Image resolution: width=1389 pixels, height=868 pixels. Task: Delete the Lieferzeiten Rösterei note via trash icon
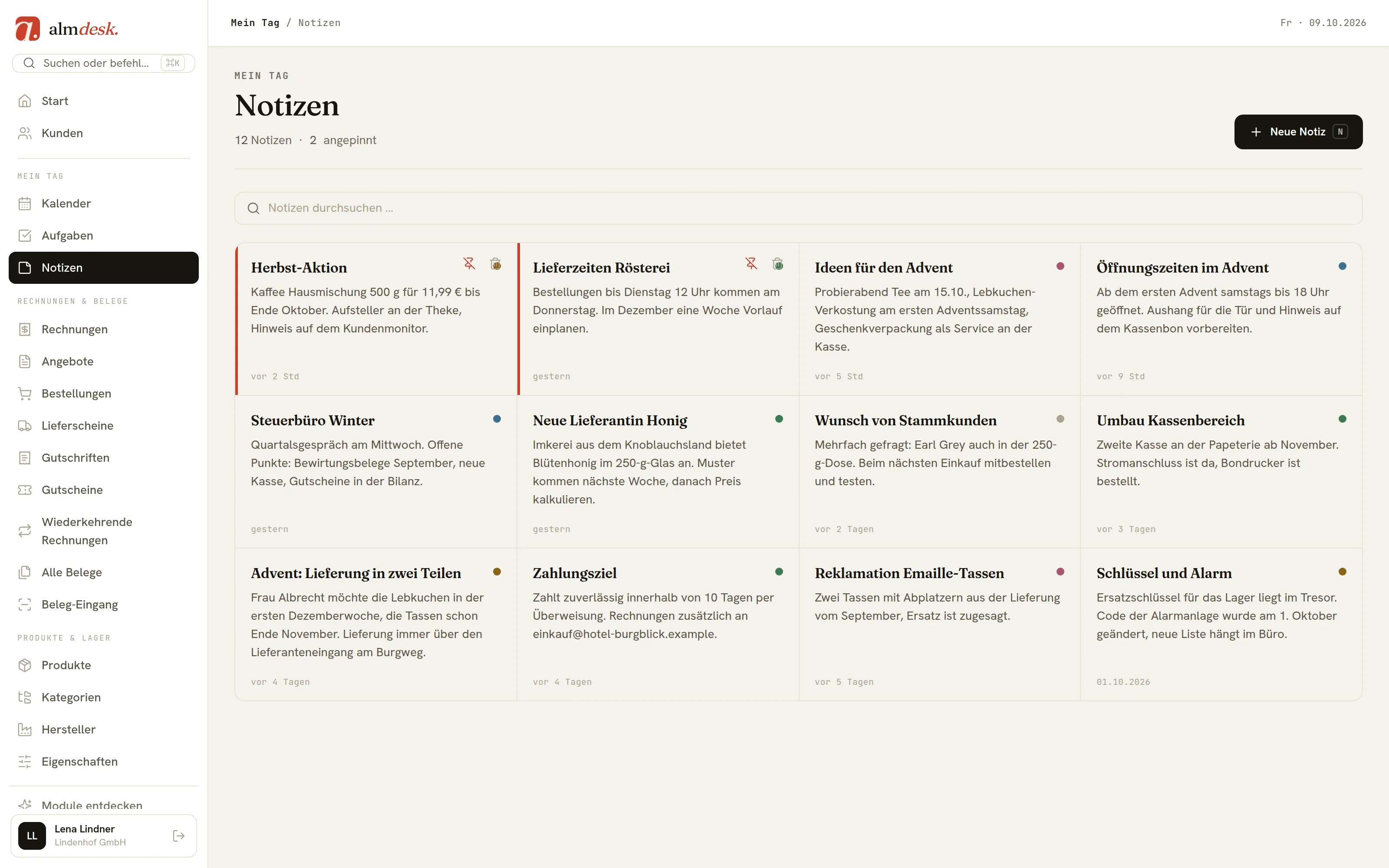pos(777,263)
